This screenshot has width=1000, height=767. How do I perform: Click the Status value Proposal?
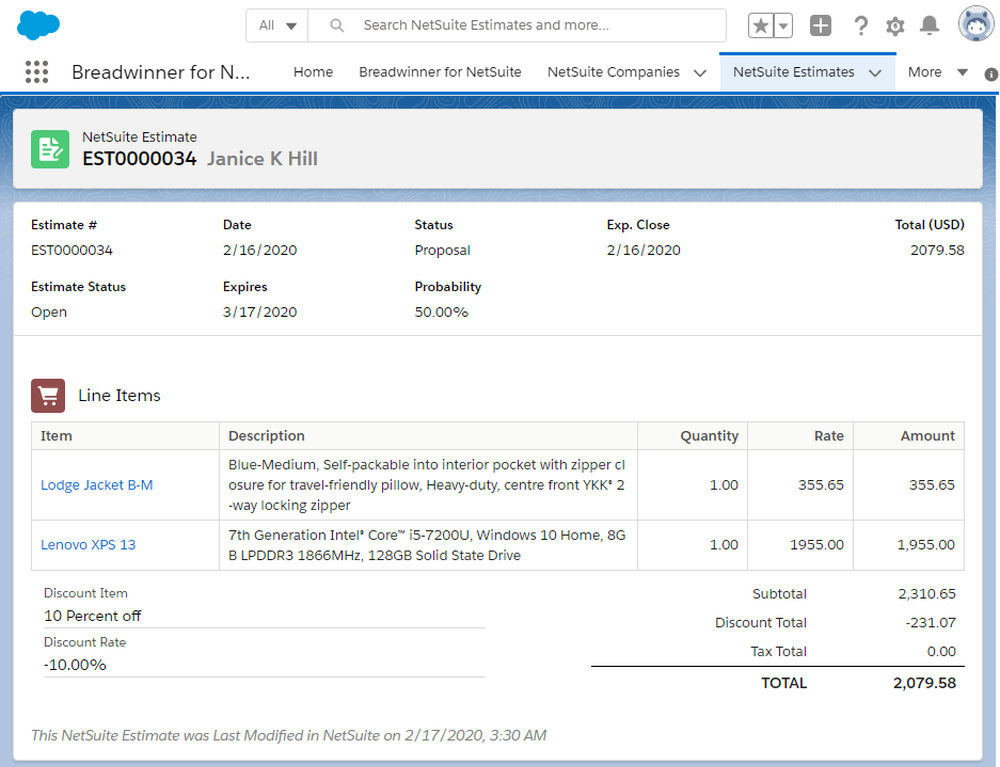pos(442,250)
